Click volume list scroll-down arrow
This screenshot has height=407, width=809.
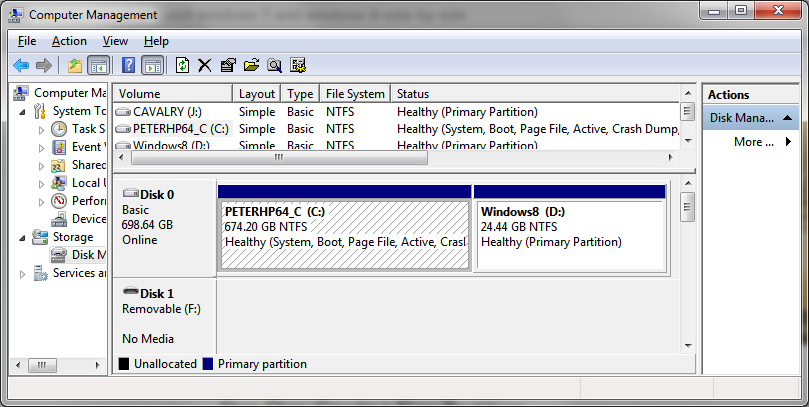point(687,140)
